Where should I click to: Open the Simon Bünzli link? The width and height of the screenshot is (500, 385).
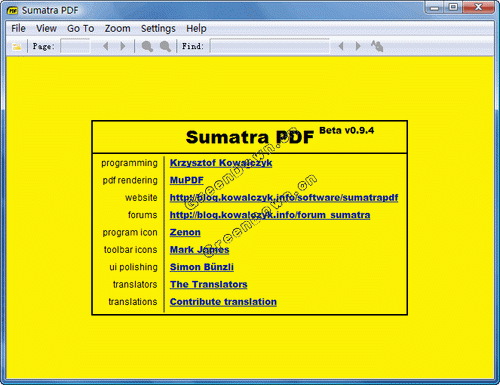tap(202, 267)
